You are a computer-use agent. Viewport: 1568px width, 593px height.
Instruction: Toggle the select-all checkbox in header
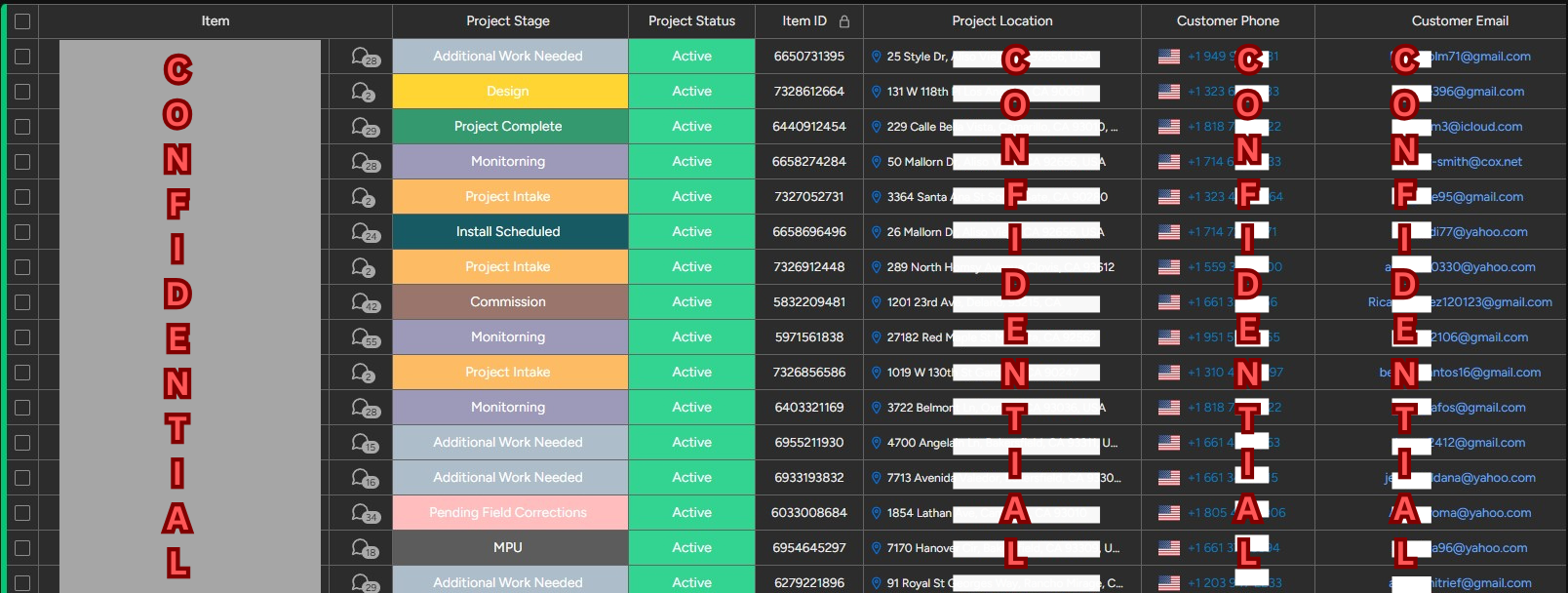[22, 20]
